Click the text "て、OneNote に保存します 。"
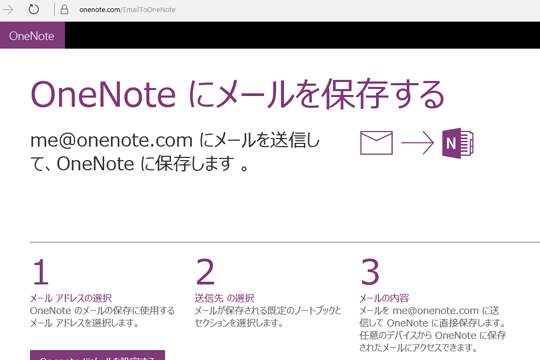The image size is (540, 360). pyautogui.click(x=139, y=164)
